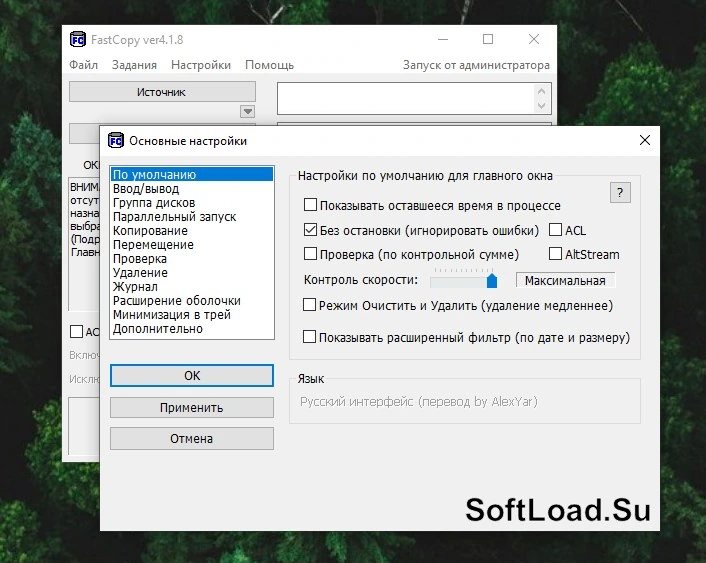Viewport: 706px width, 563px height.
Task: Select Группа дисков settings category
Action: click(192, 203)
